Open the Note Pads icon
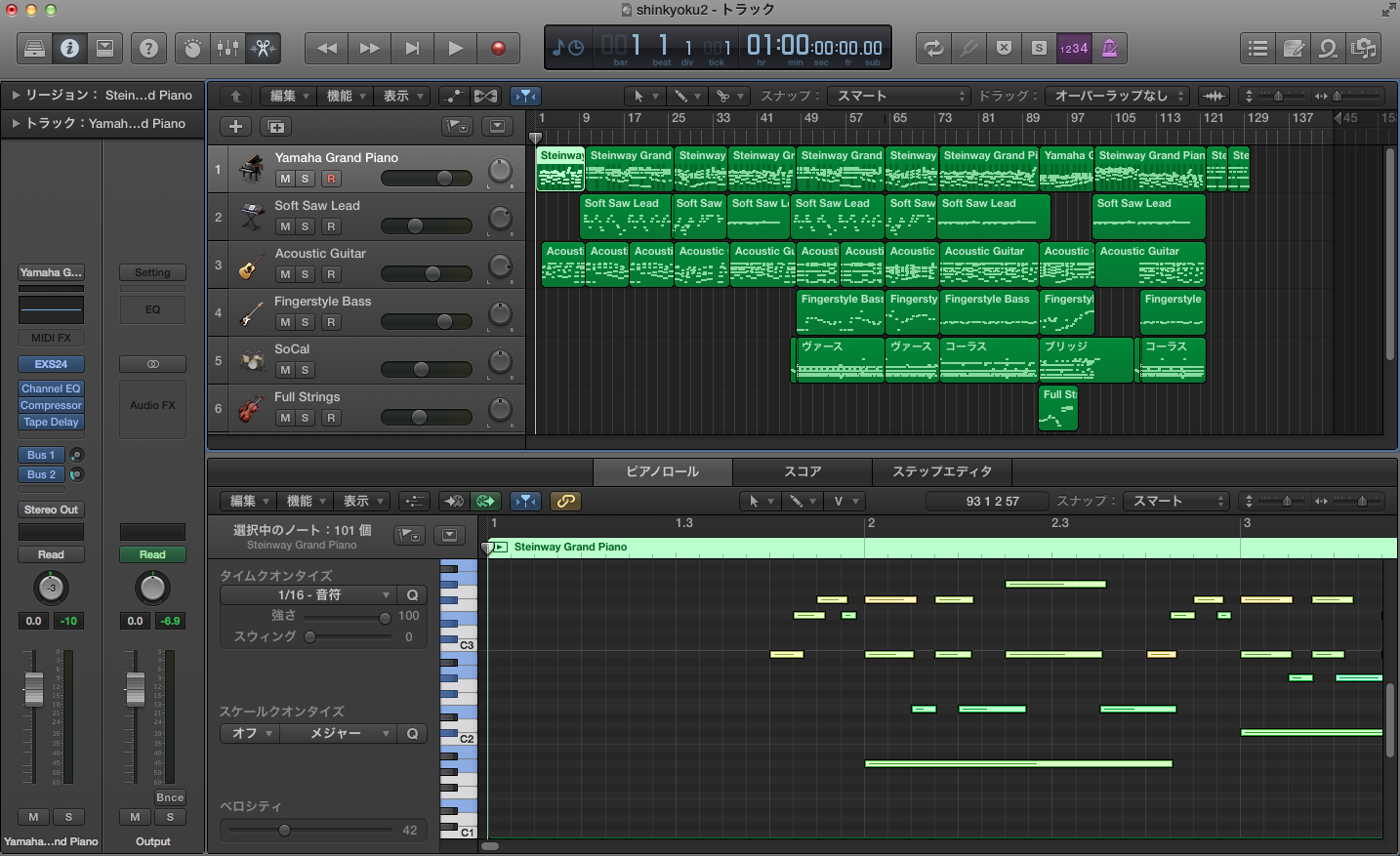The width and height of the screenshot is (1400, 856). [1294, 48]
